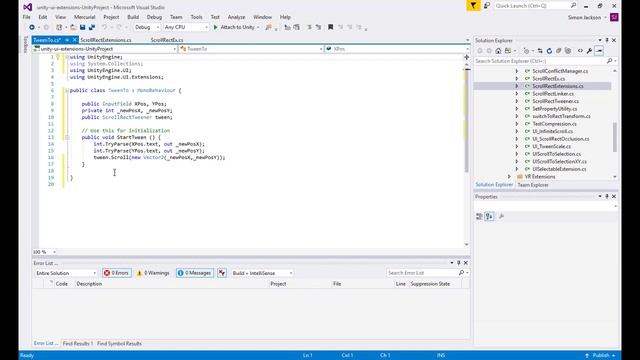Image resolution: width=640 pixels, height=360 pixels.
Task: Click the Description column header
Action: (89, 284)
